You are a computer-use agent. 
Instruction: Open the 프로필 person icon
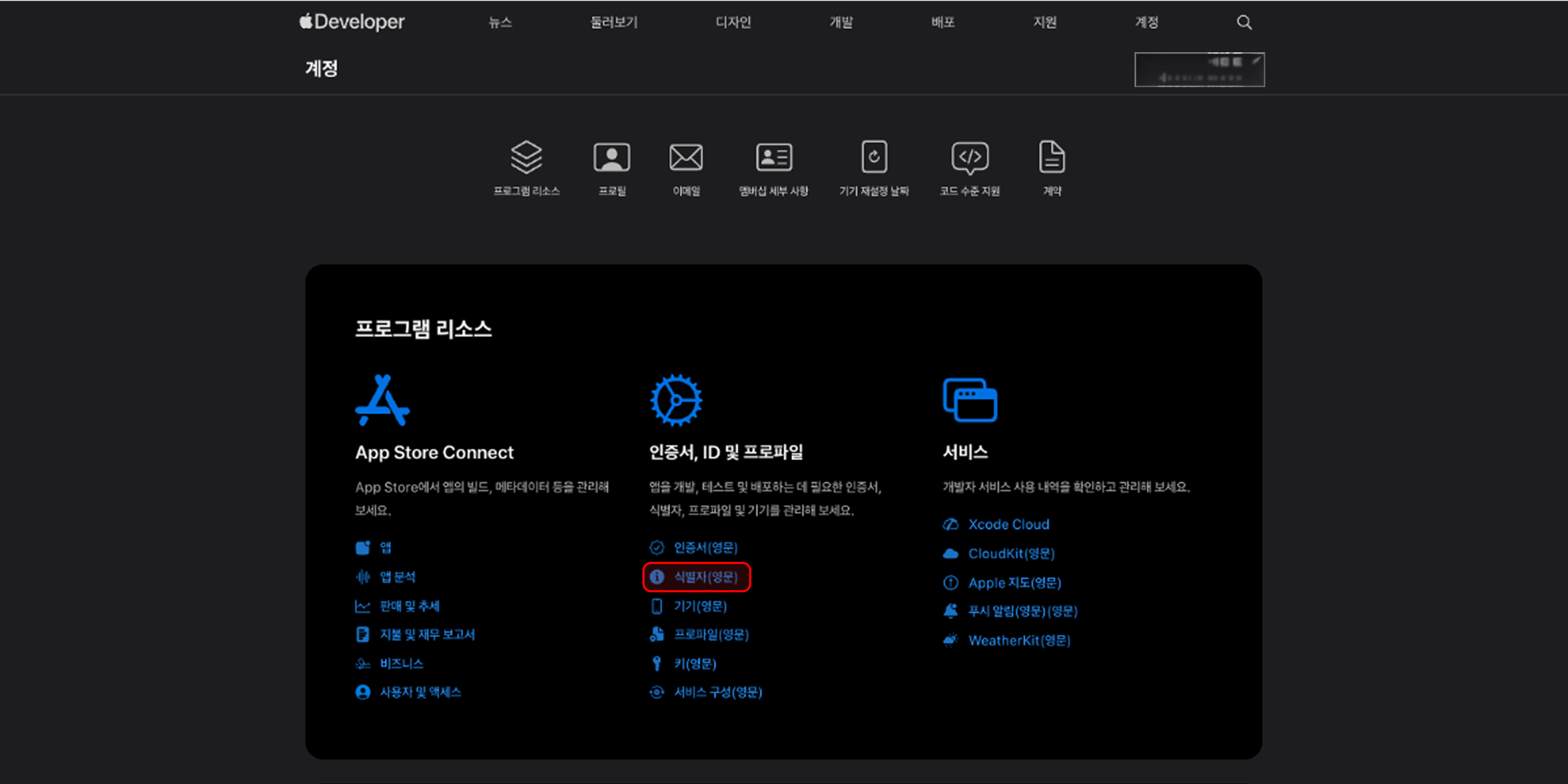(612, 157)
